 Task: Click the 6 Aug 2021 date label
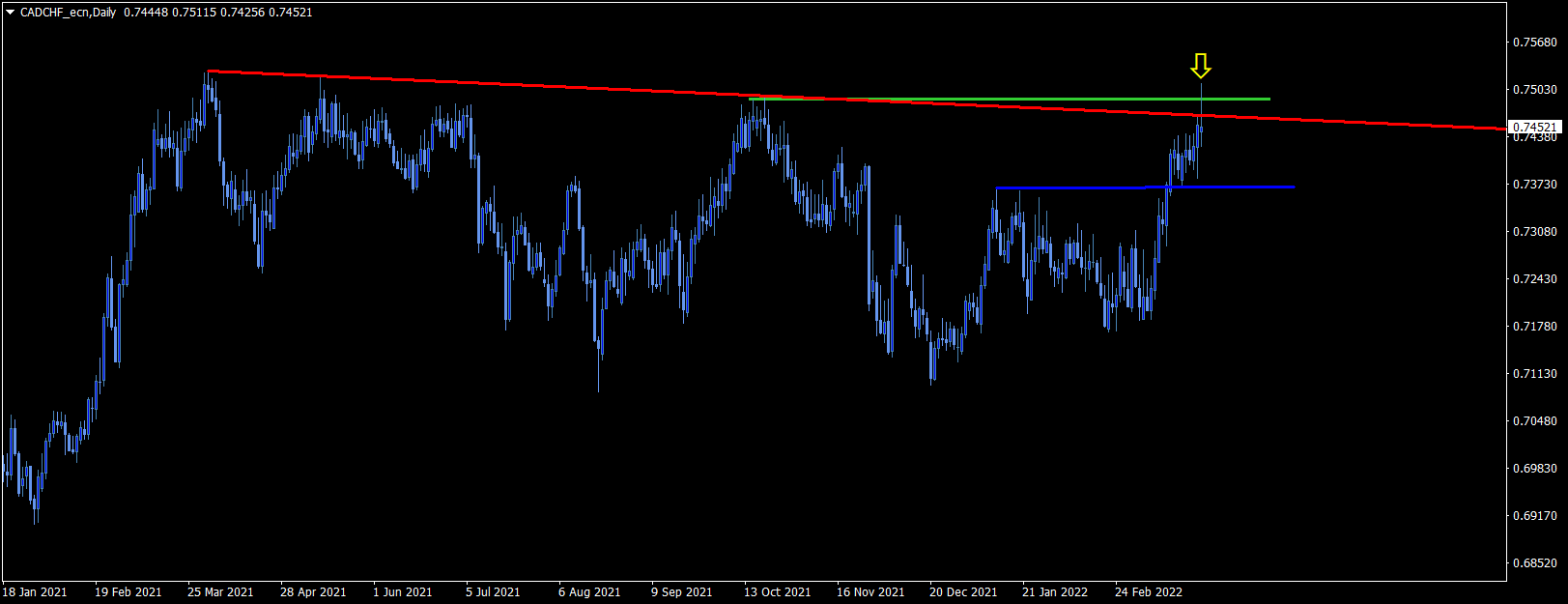click(589, 592)
